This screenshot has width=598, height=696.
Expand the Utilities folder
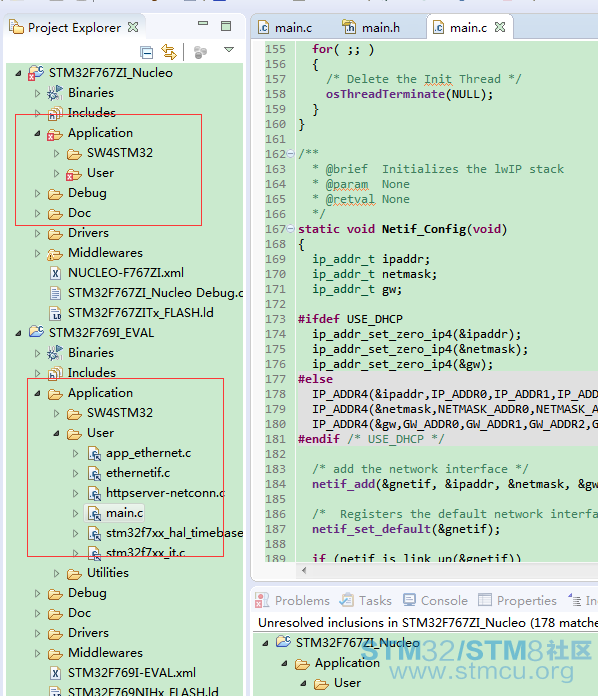(56, 573)
